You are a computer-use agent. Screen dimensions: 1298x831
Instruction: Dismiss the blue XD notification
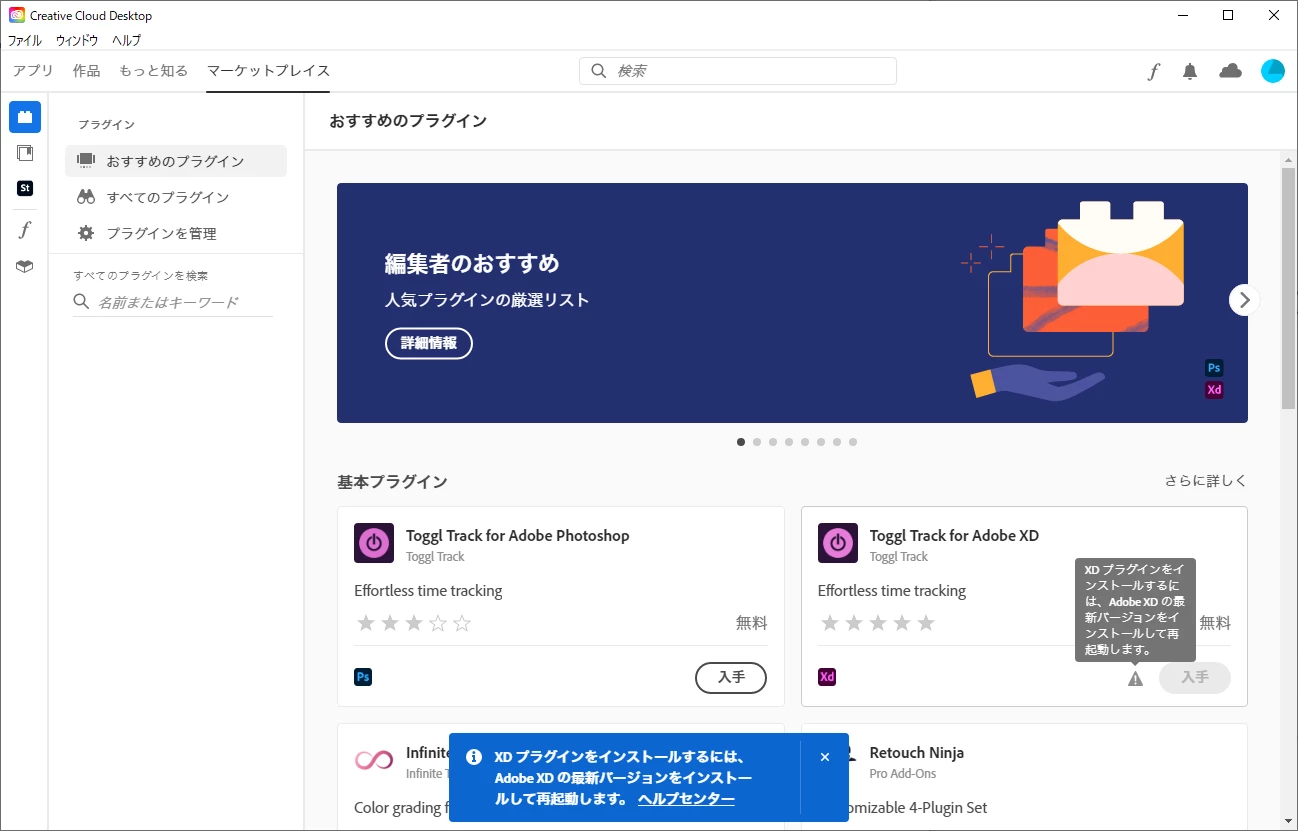coord(825,757)
